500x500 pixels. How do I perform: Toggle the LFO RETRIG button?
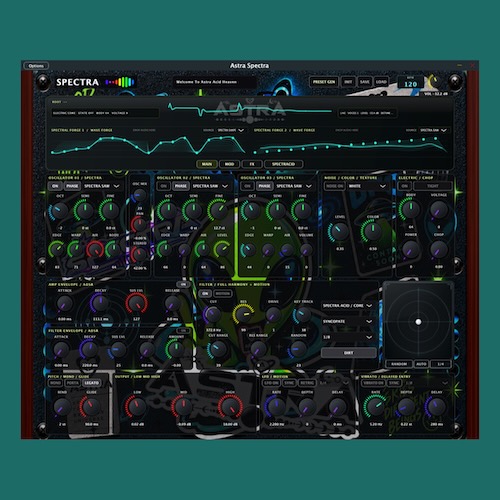[307, 383]
